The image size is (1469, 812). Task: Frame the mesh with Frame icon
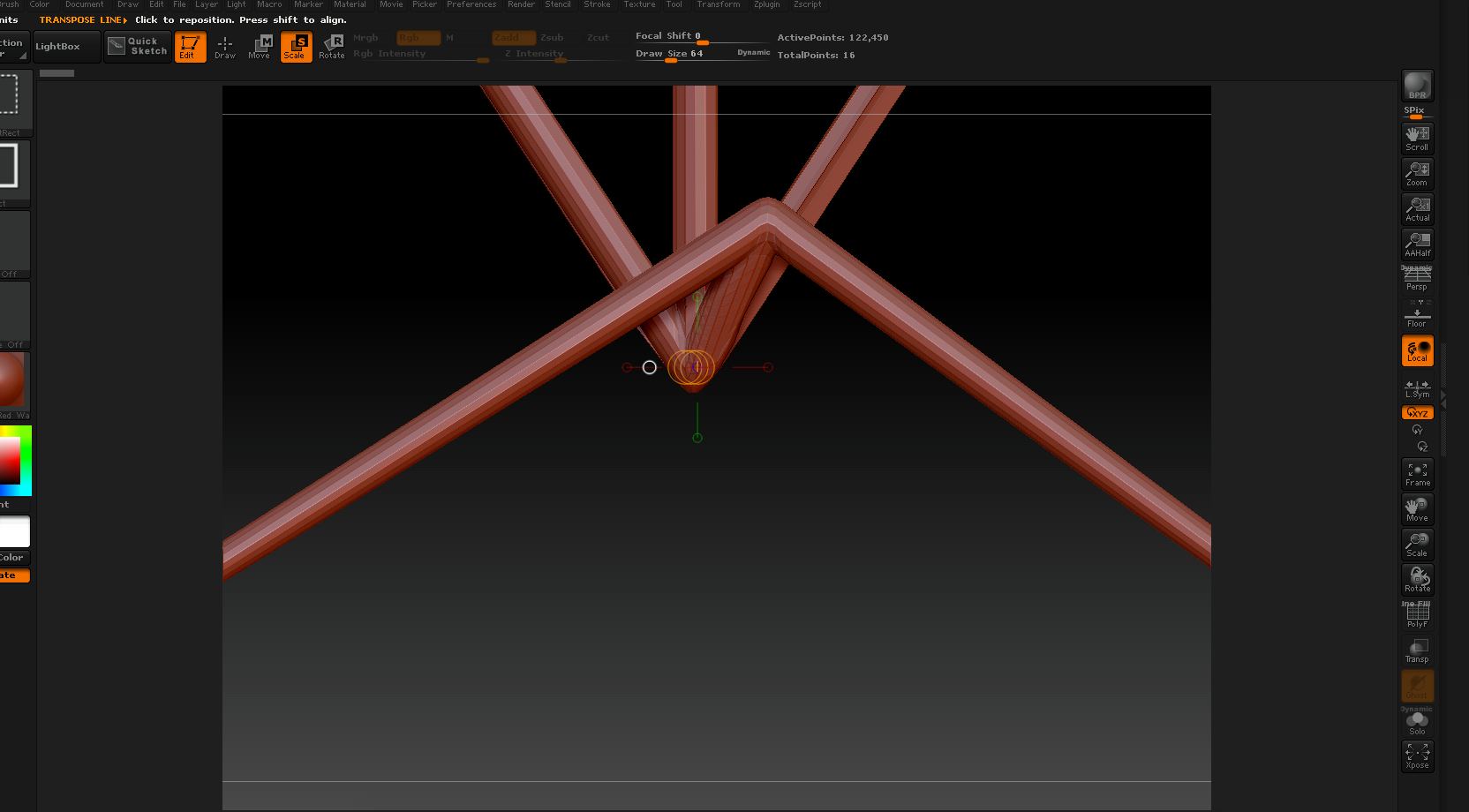point(1417,474)
